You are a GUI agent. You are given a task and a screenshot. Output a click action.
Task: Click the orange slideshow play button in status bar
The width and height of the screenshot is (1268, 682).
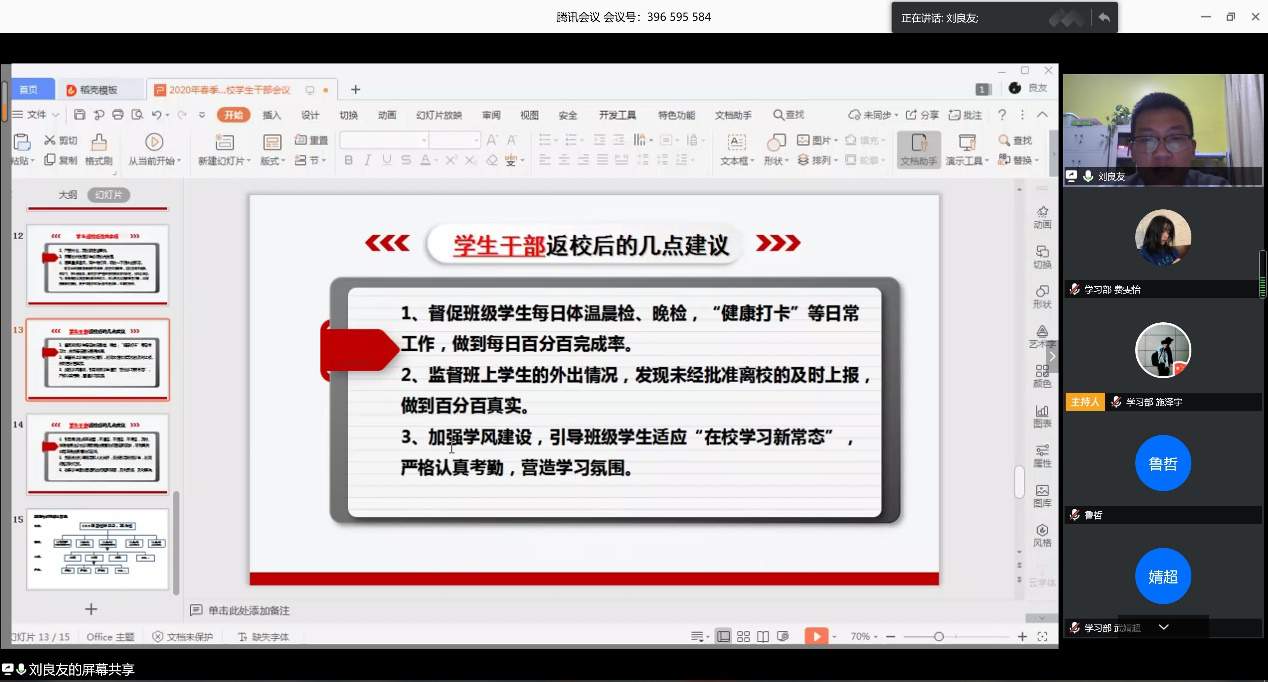point(817,636)
